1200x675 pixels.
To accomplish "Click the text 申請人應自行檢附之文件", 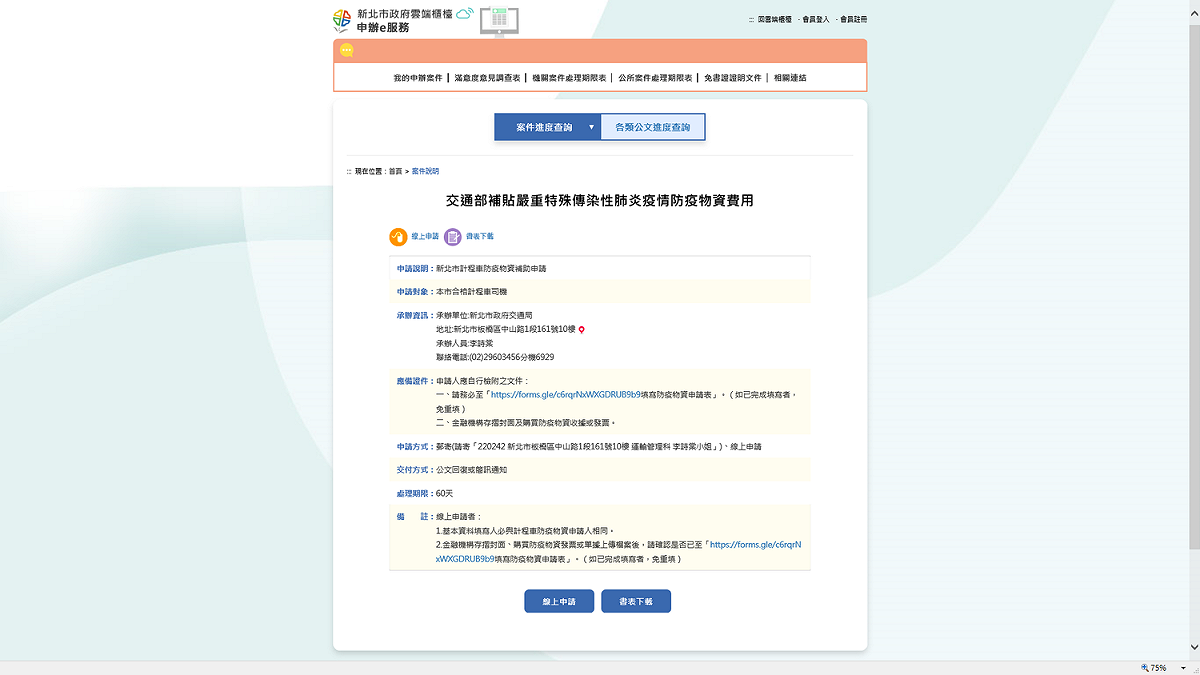I will tap(483, 381).
